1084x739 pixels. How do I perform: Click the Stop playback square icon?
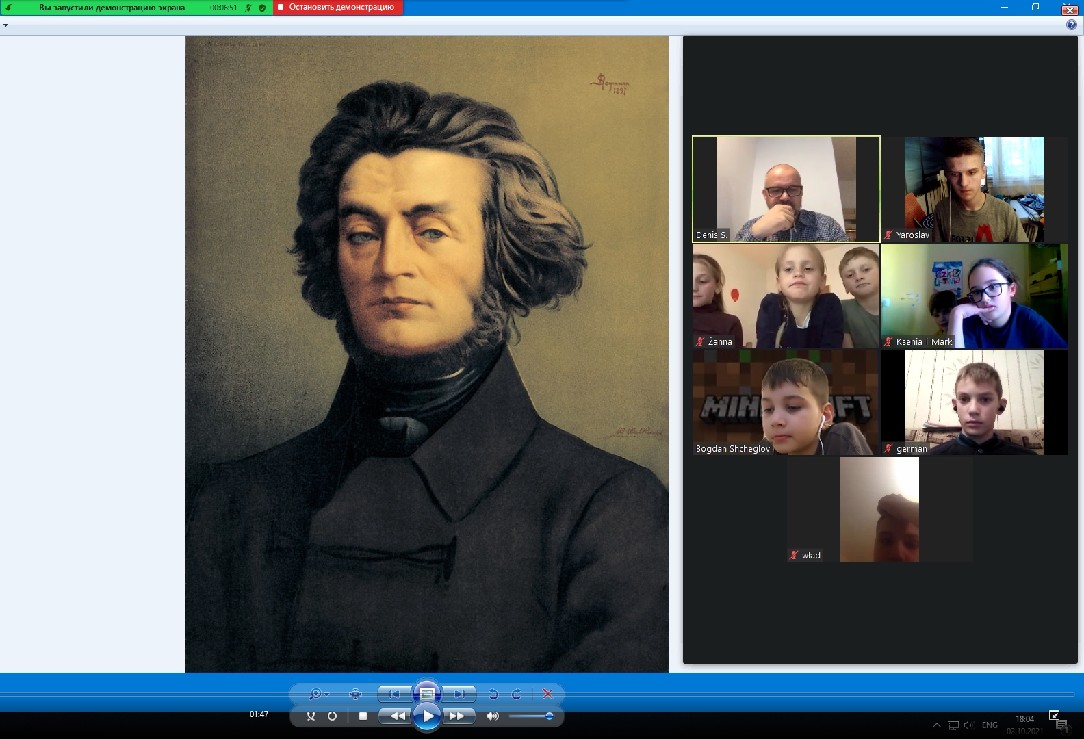coord(362,716)
